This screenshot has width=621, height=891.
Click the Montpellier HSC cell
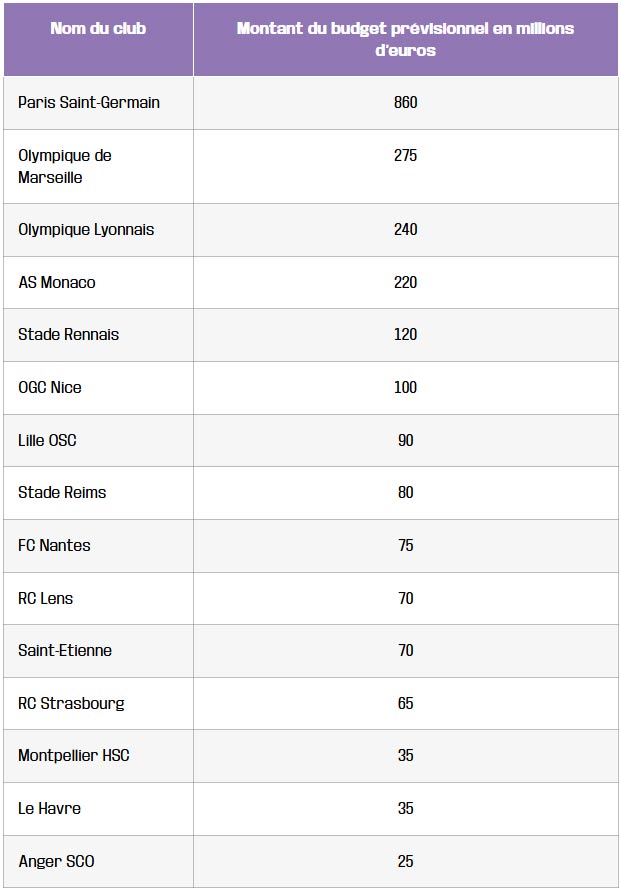pos(74,756)
